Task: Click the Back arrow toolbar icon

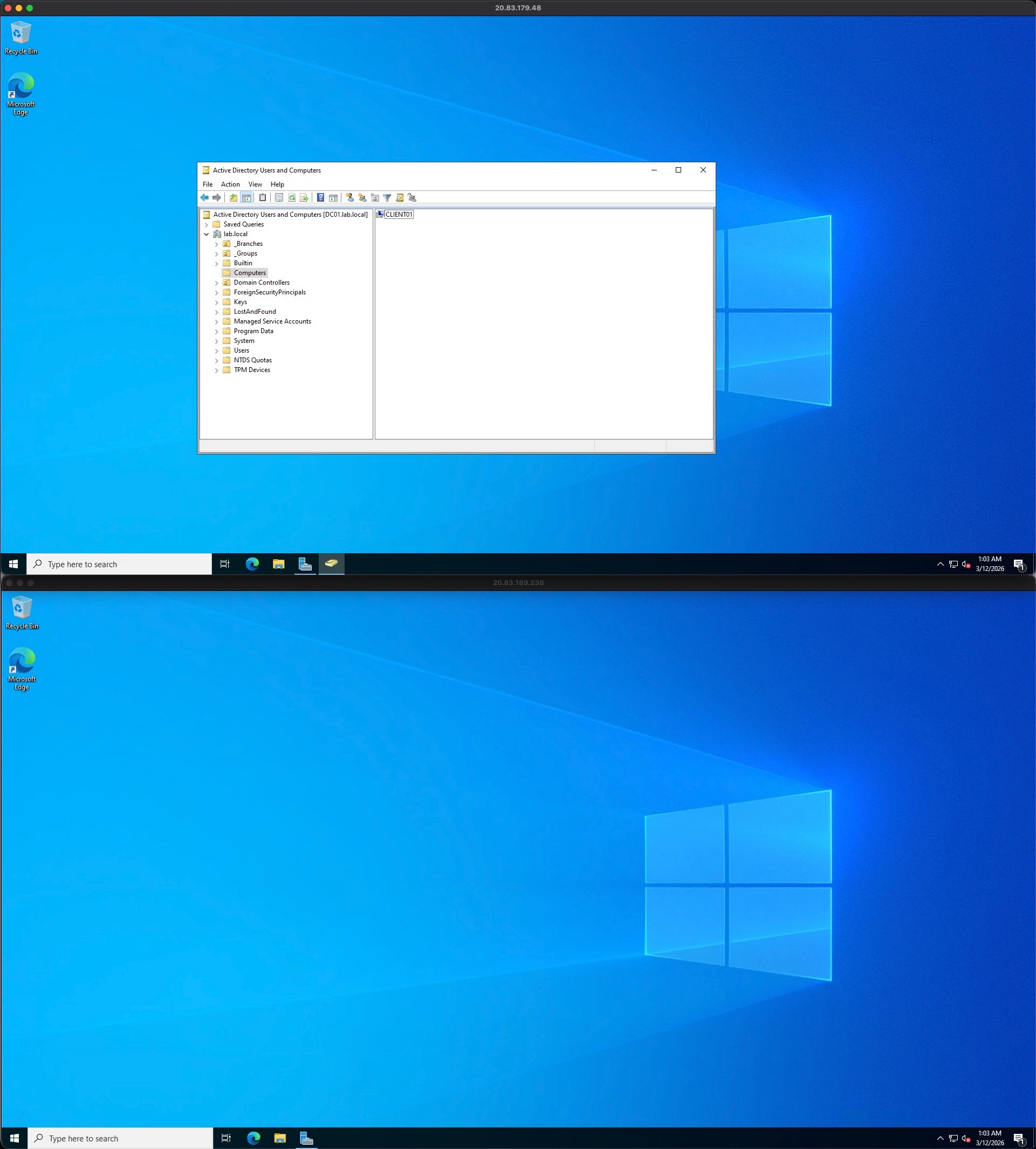Action: pos(204,197)
